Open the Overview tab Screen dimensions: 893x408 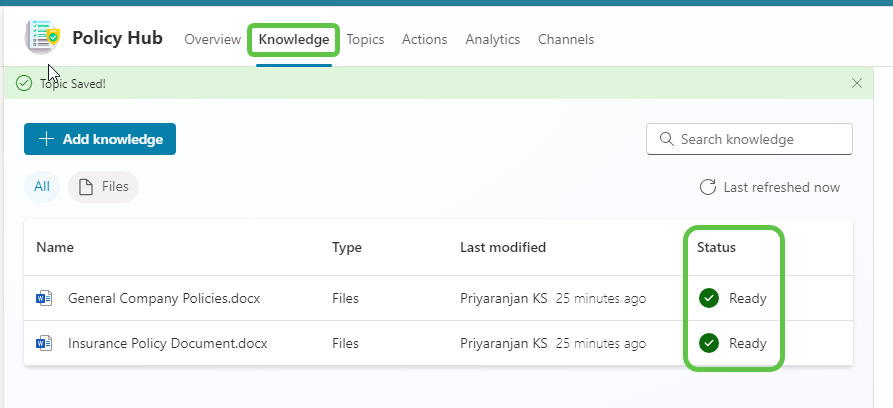(x=212, y=40)
